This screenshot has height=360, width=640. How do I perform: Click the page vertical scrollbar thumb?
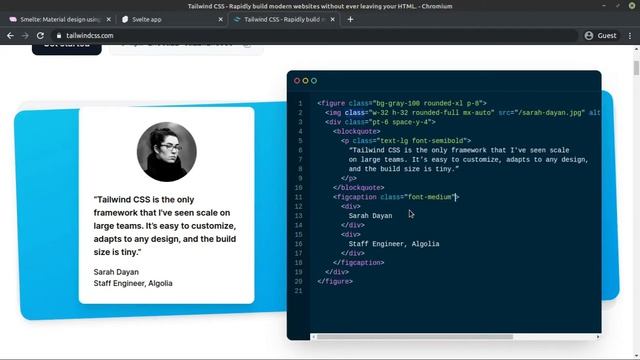(x=636, y=67)
